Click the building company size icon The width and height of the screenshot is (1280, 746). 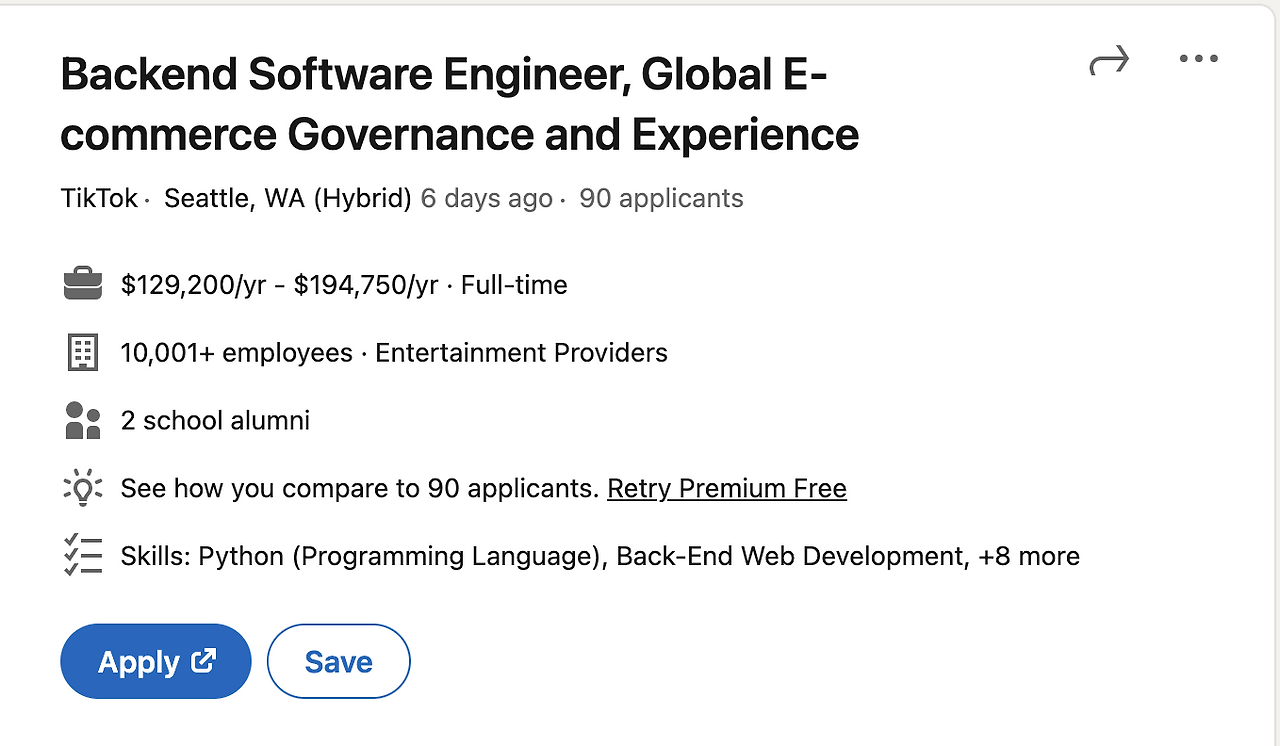(82, 353)
